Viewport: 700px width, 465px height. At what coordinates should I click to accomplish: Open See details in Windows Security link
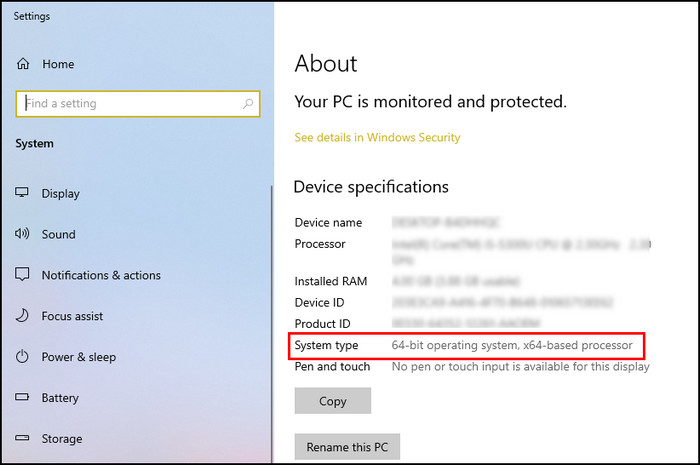tap(377, 137)
